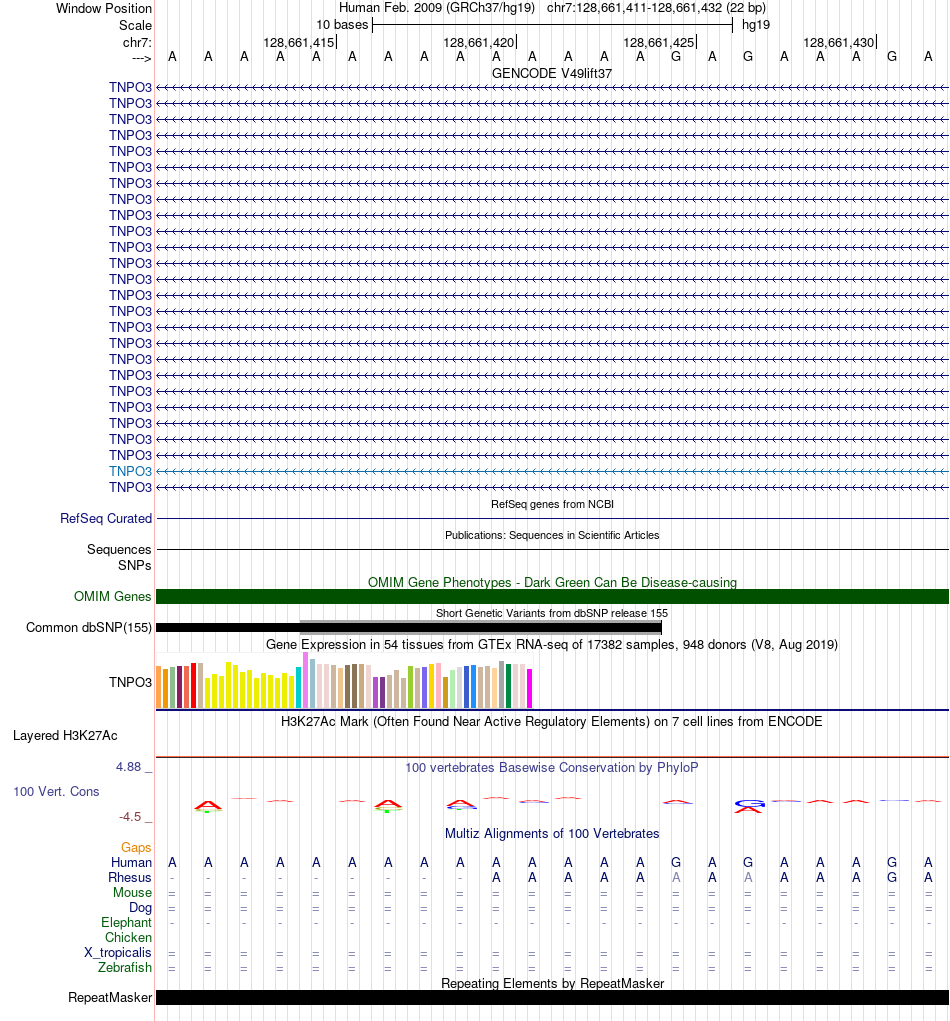This screenshot has height=1021, width=950.
Task: Open the GTEx Gene Expression track title
Action: [x=552, y=645]
